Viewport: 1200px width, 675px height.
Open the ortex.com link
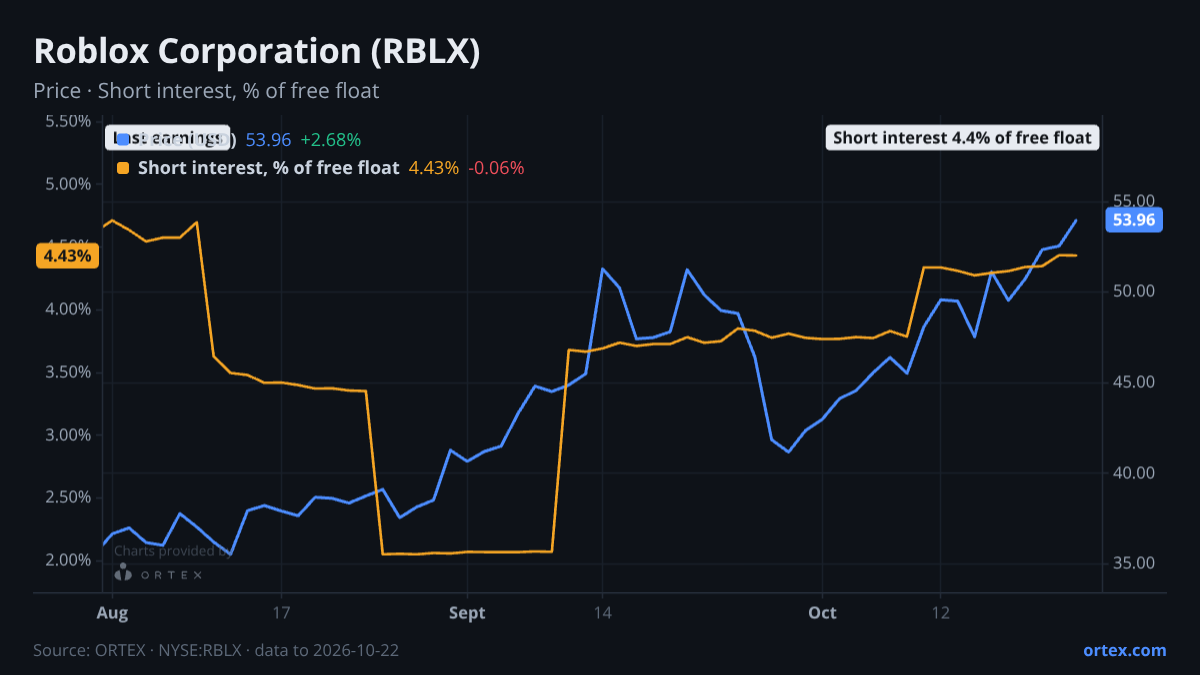pos(1124,650)
